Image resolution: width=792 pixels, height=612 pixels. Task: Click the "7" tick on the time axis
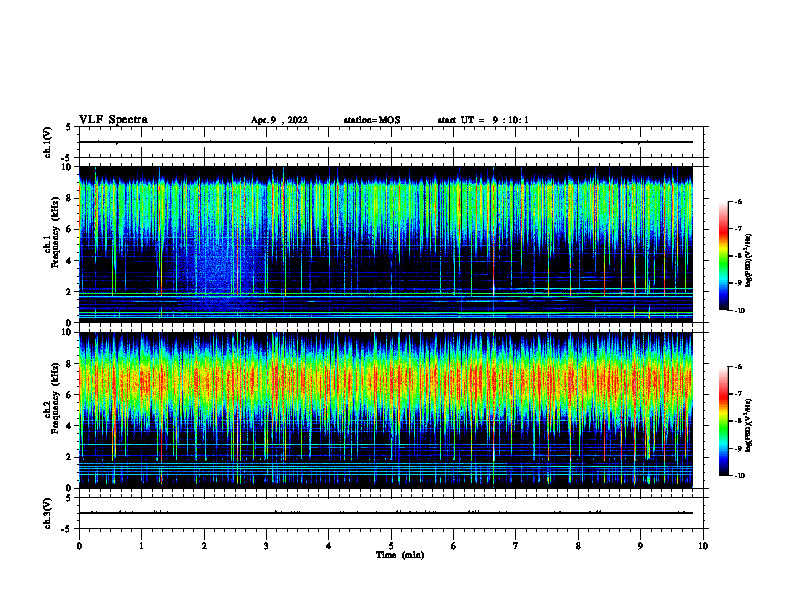pos(516,546)
